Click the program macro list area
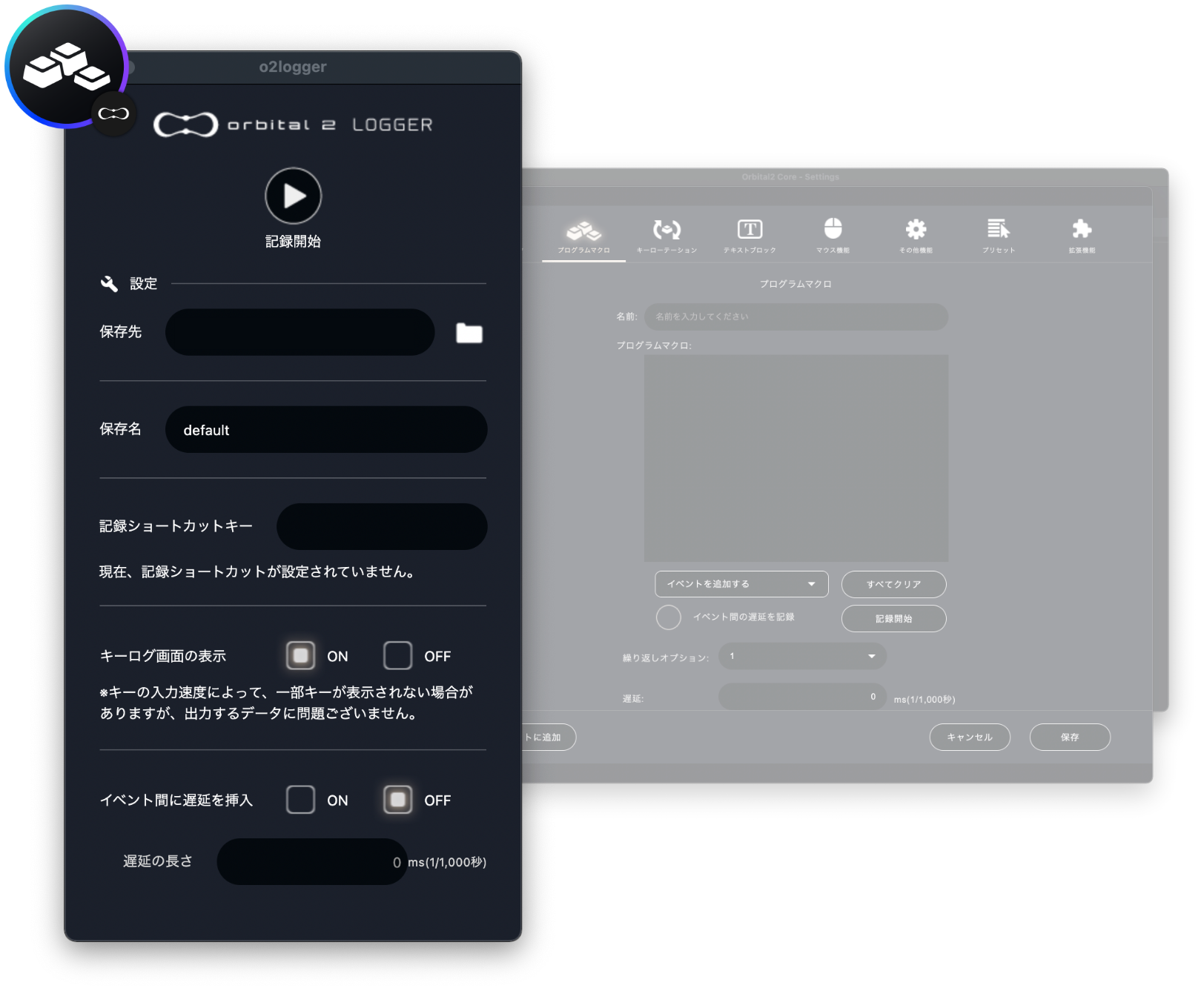Screen dimensions: 1204x991 coord(796,458)
